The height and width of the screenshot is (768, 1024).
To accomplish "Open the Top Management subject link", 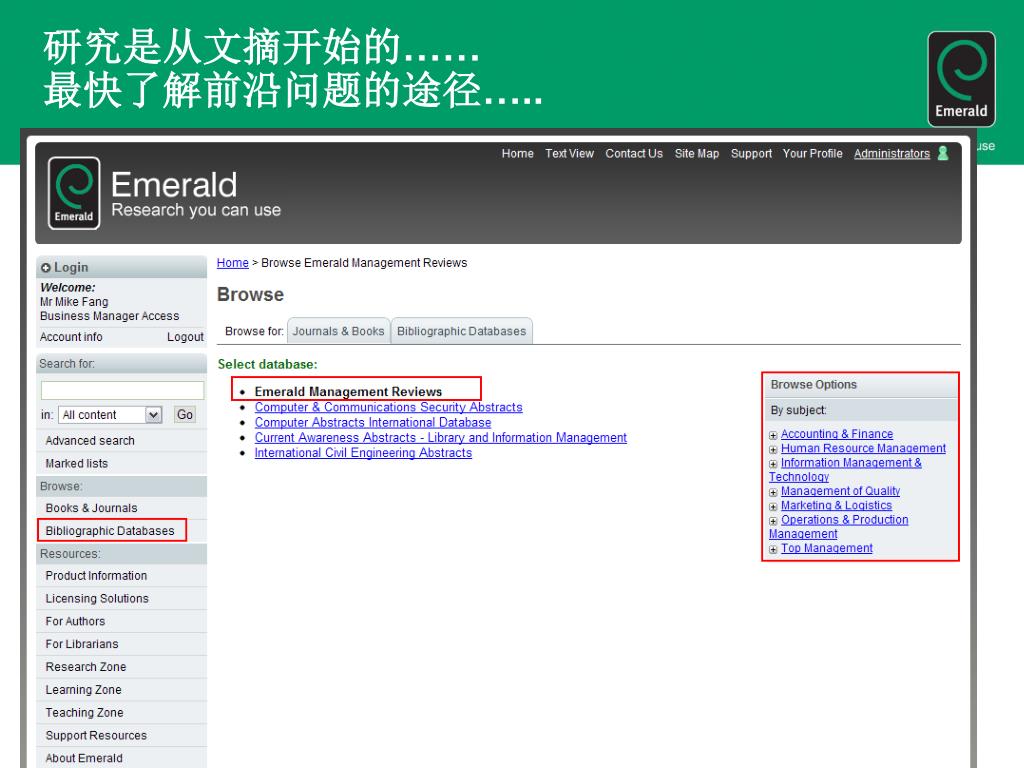I will [827, 548].
